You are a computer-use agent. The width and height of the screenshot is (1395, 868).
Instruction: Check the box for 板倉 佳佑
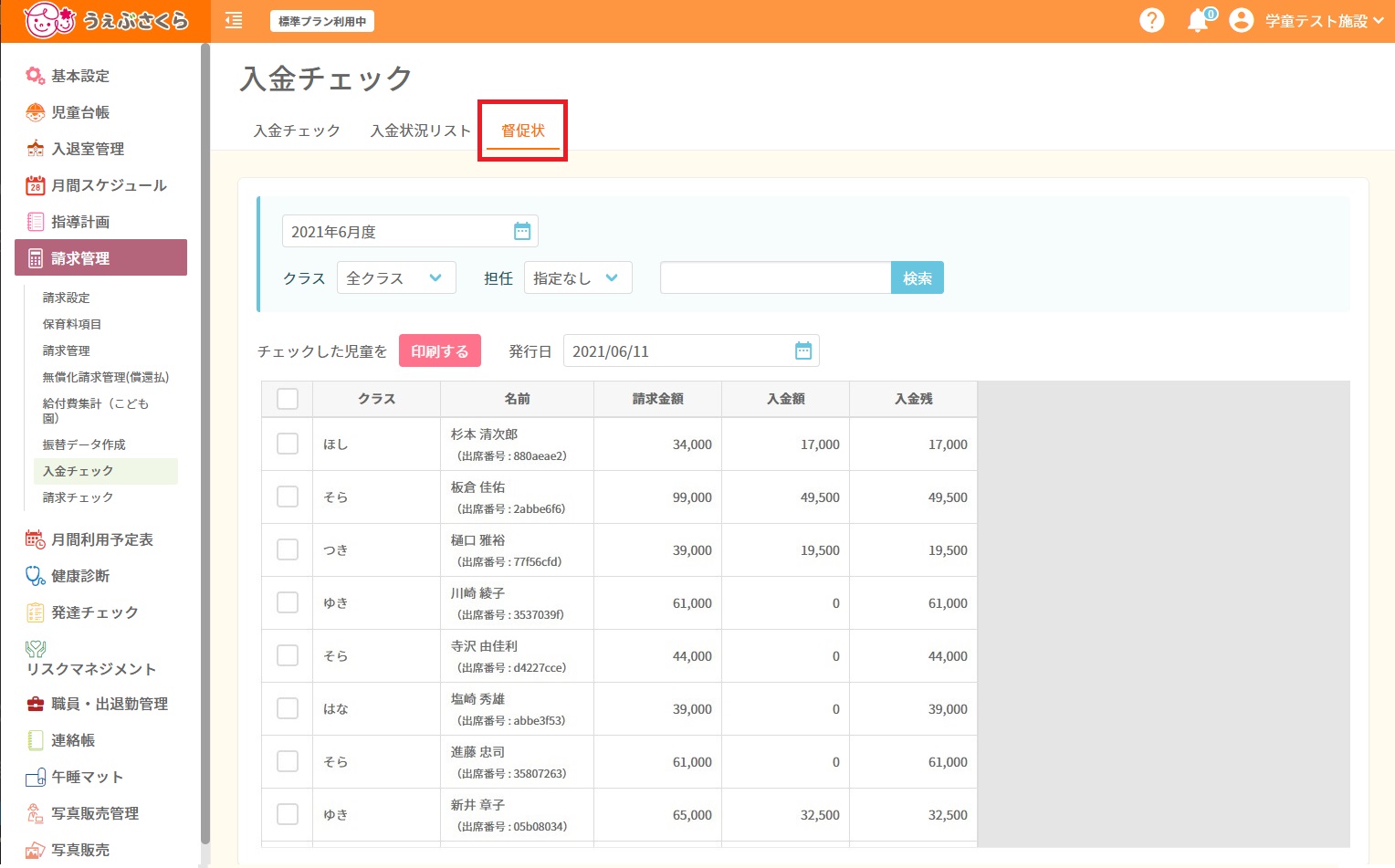pyautogui.click(x=288, y=497)
